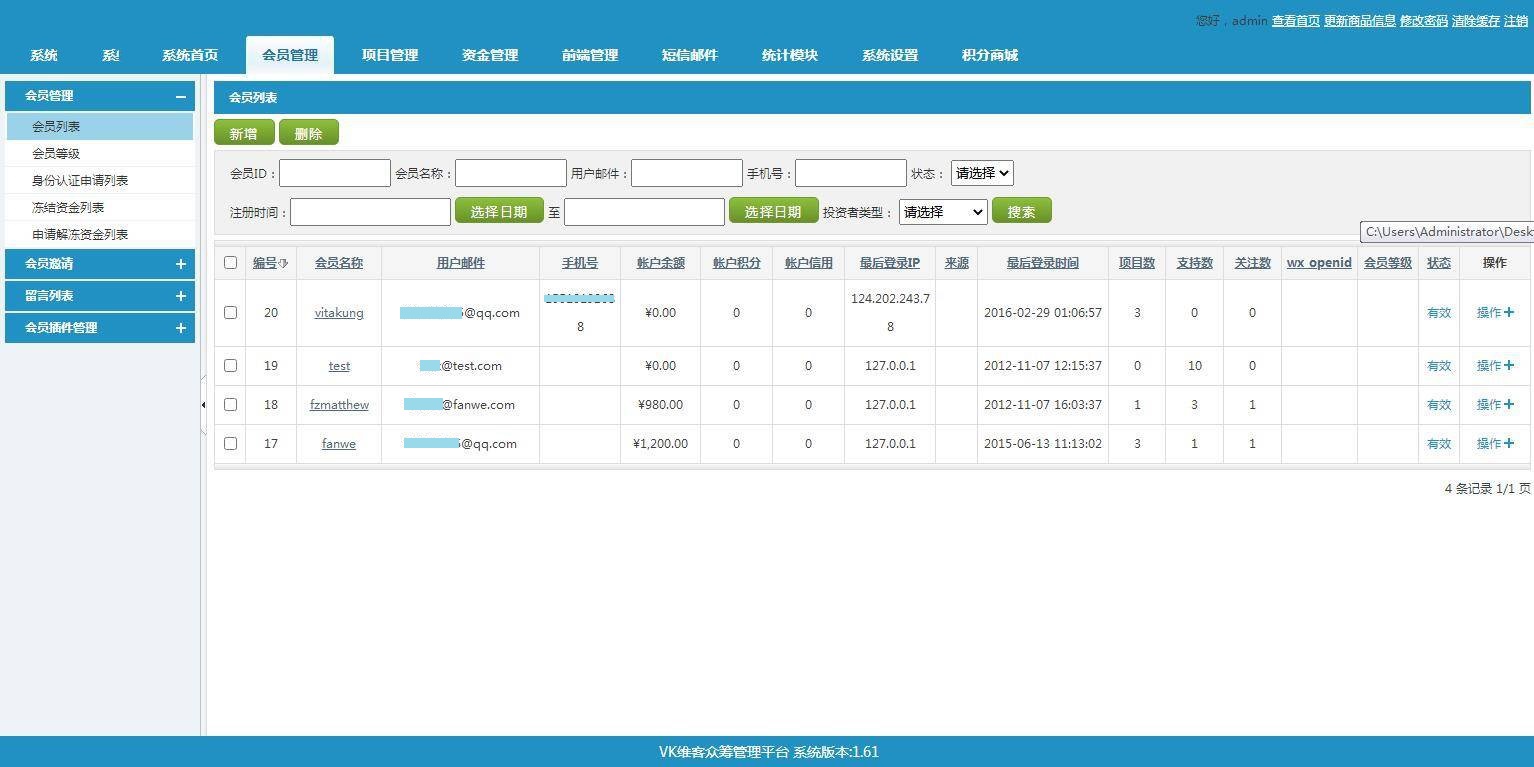1534x767 pixels.
Task: Collapse sidebar using the splitter arrow
Action: point(203,405)
